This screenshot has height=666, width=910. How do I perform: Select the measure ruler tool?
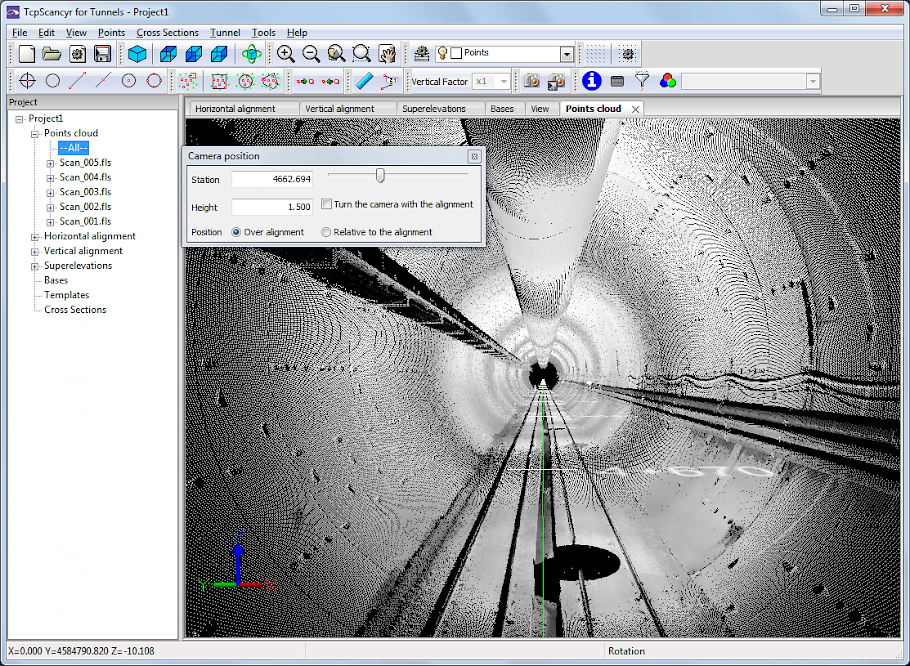point(364,81)
